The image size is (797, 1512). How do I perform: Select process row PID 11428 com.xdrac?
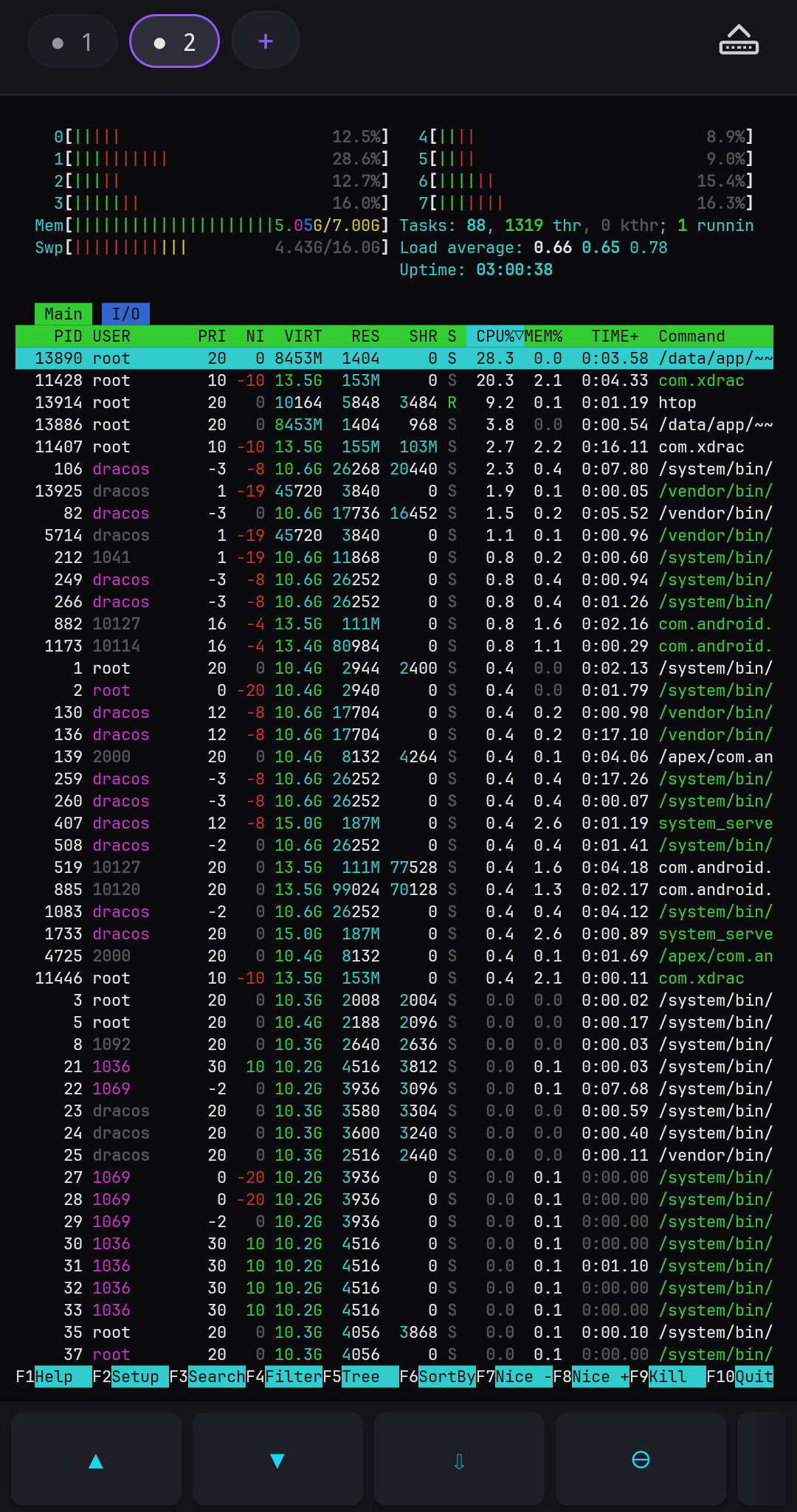click(x=394, y=380)
